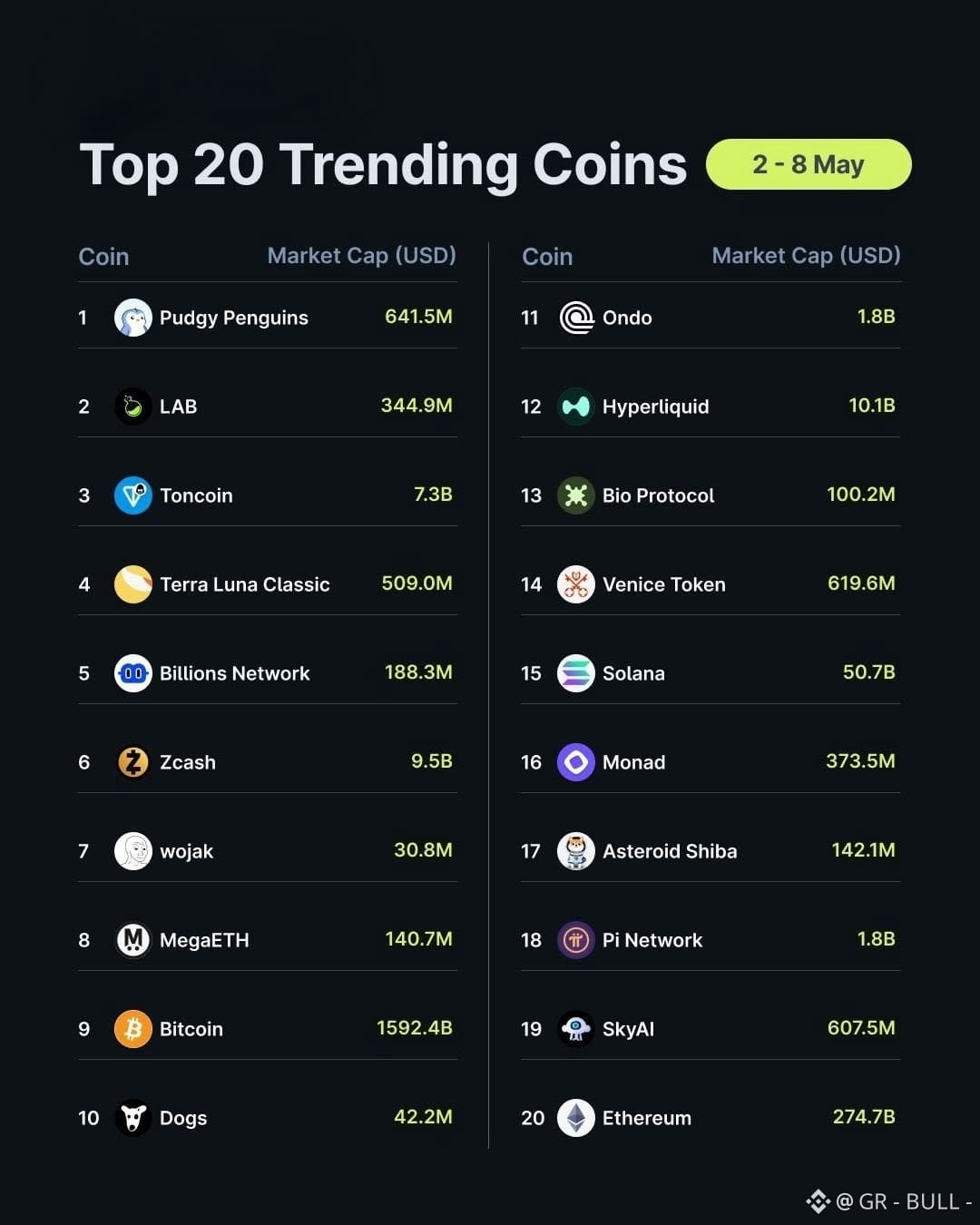The height and width of the screenshot is (1225, 980).
Task: Click the orange Bitcoin logo
Action: (133, 1029)
